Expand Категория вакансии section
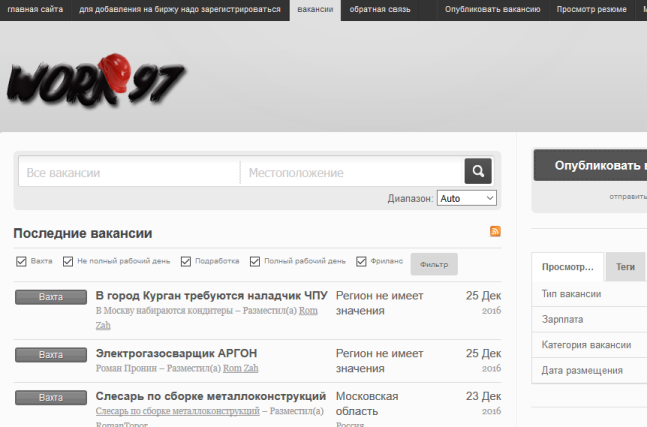Screen dimensions: 647x427 click(586, 345)
